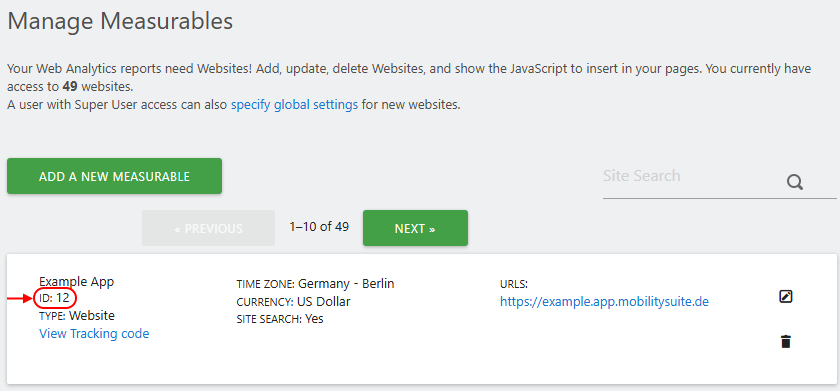Click the Germany - Berlin time zone value
Screen dimensions: 840x391
pos(346,283)
